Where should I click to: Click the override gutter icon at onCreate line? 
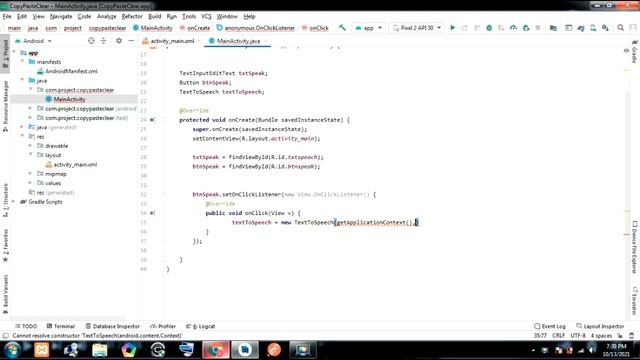click(x=152, y=120)
